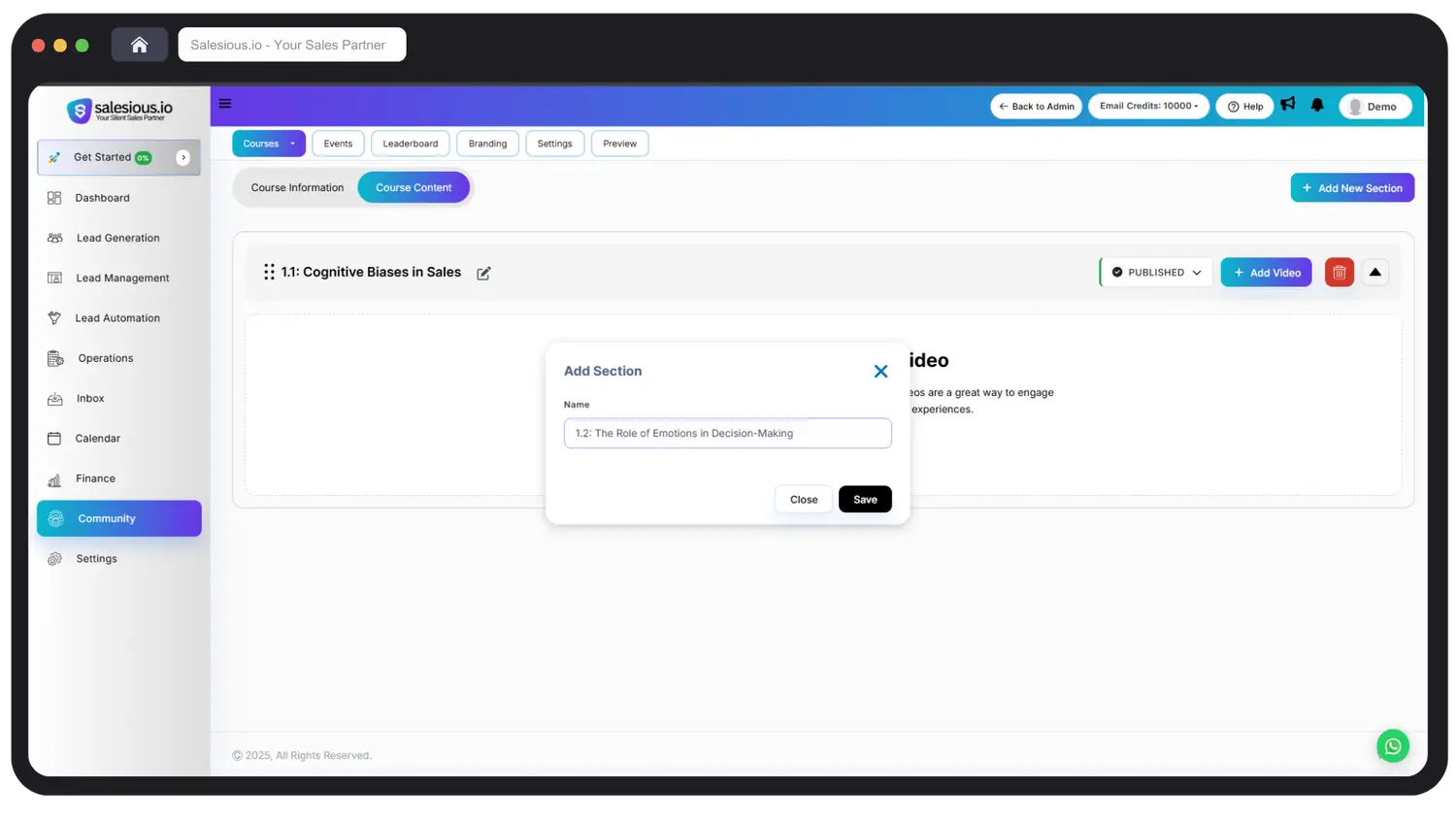Click the hamburger menu icon
Screen dimensions: 1456x819
(x=225, y=104)
